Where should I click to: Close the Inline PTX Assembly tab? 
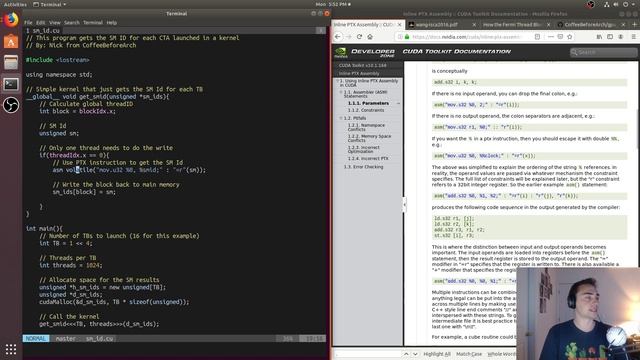(400, 24)
